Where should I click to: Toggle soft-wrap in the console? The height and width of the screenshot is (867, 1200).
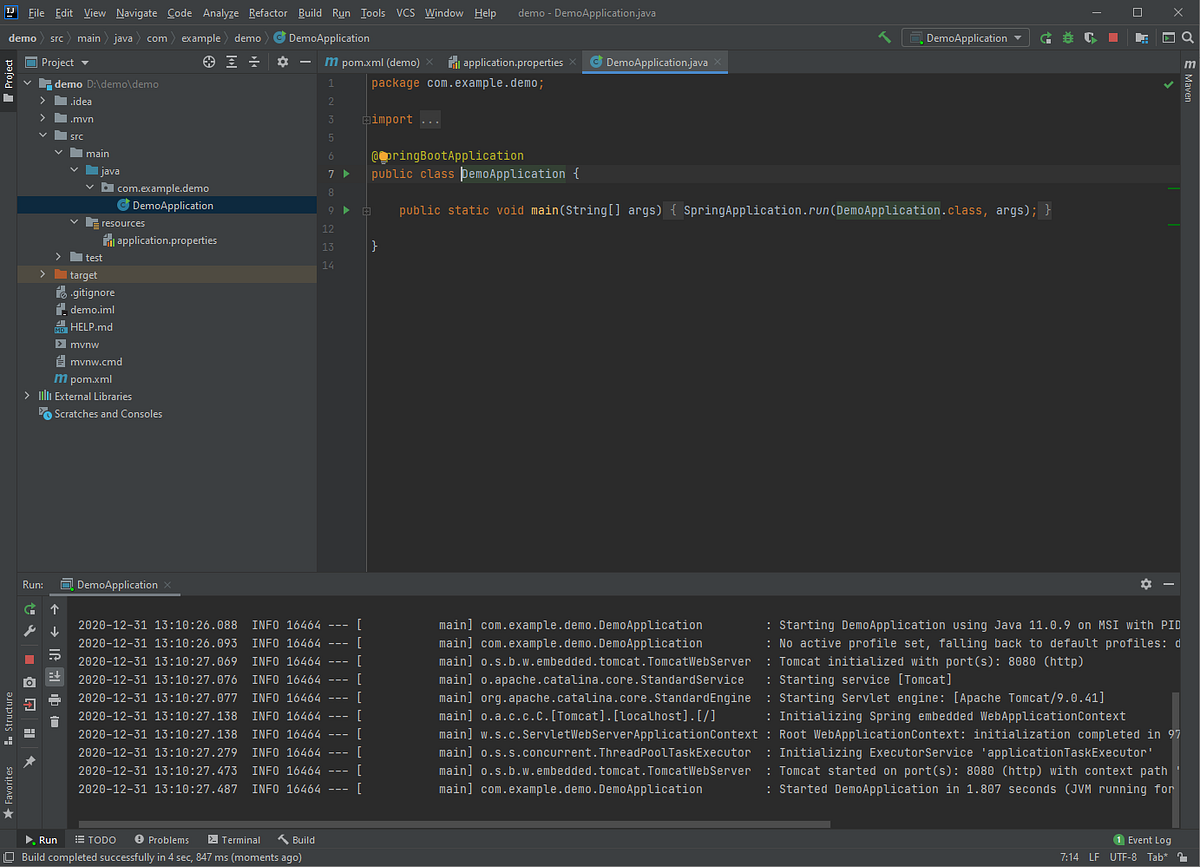coord(55,654)
